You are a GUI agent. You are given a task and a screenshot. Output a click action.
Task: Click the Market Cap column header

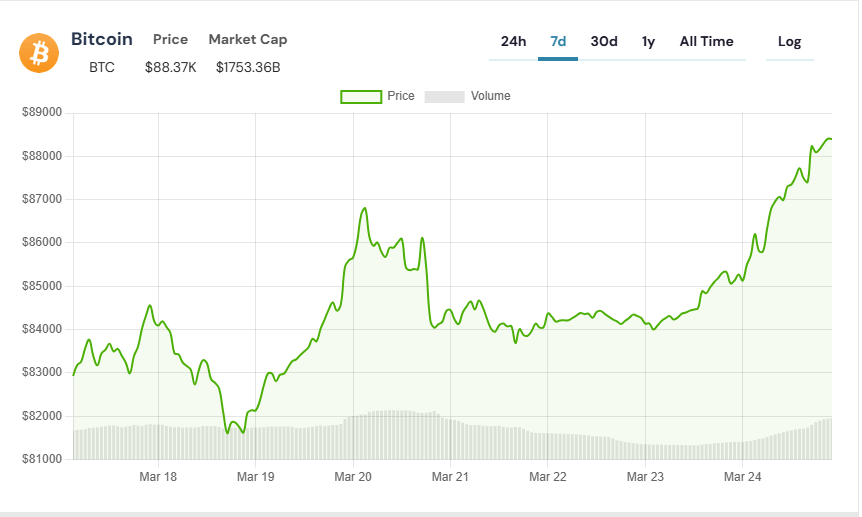[248, 40]
